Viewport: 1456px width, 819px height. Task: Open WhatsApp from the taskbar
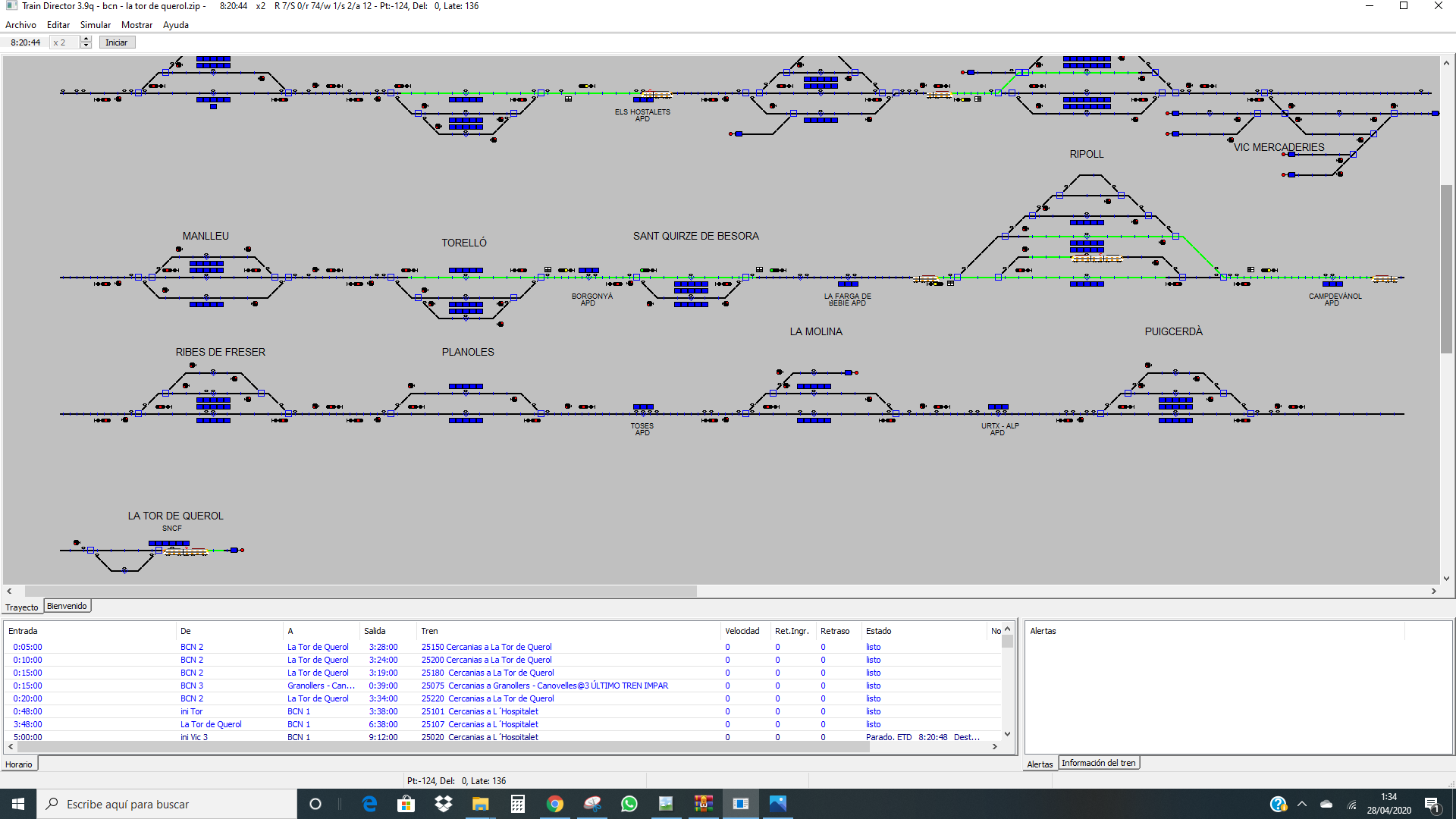tap(629, 804)
